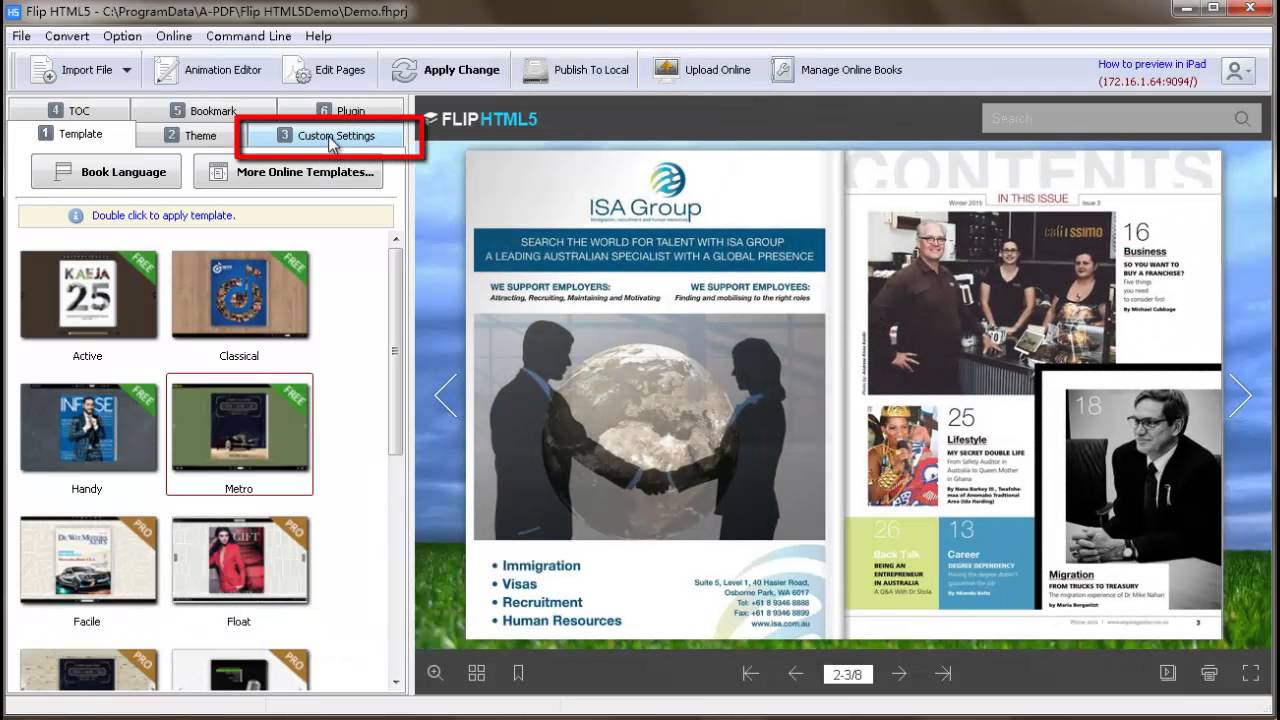1280x720 pixels.
Task: Click the Book Language button
Action: click(106, 171)
